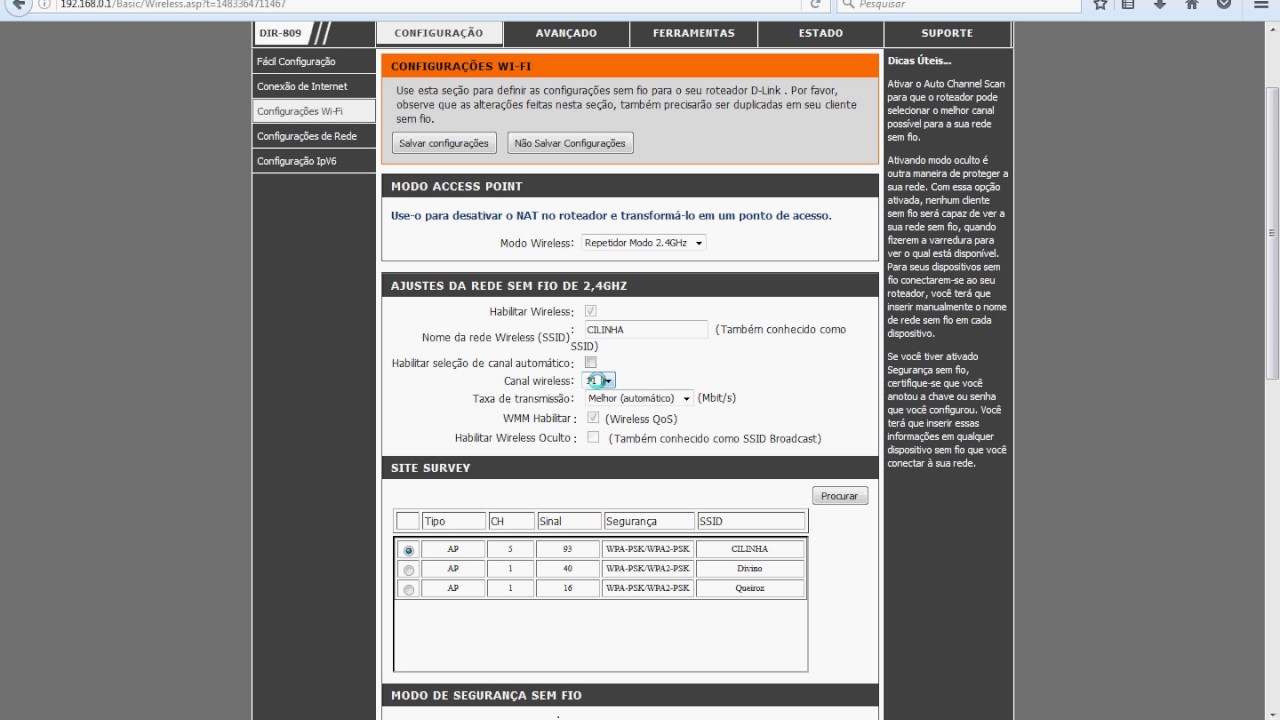Click the CONFIGURAÇÕES WI-FI orange heading
This screenshot has height=720, width=1280.
point(461,66)
